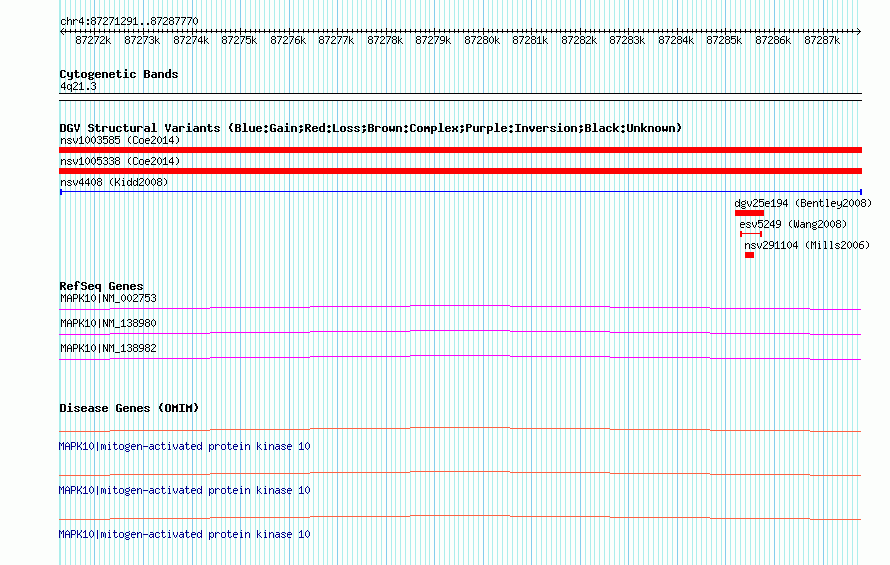Click the 87273k ruler tick label
Viewport: 890px width, 565px height.
tap(142, 40)
